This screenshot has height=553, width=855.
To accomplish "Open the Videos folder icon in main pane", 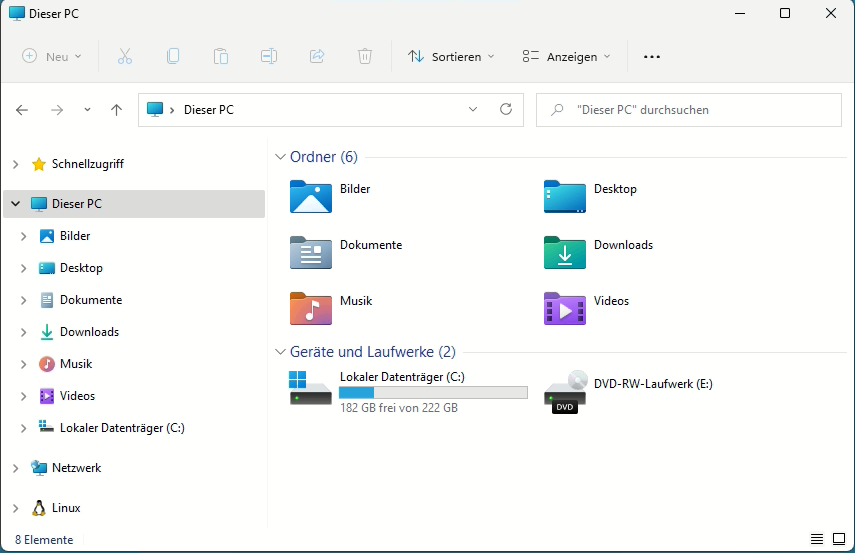I will (x=565, y=309).
